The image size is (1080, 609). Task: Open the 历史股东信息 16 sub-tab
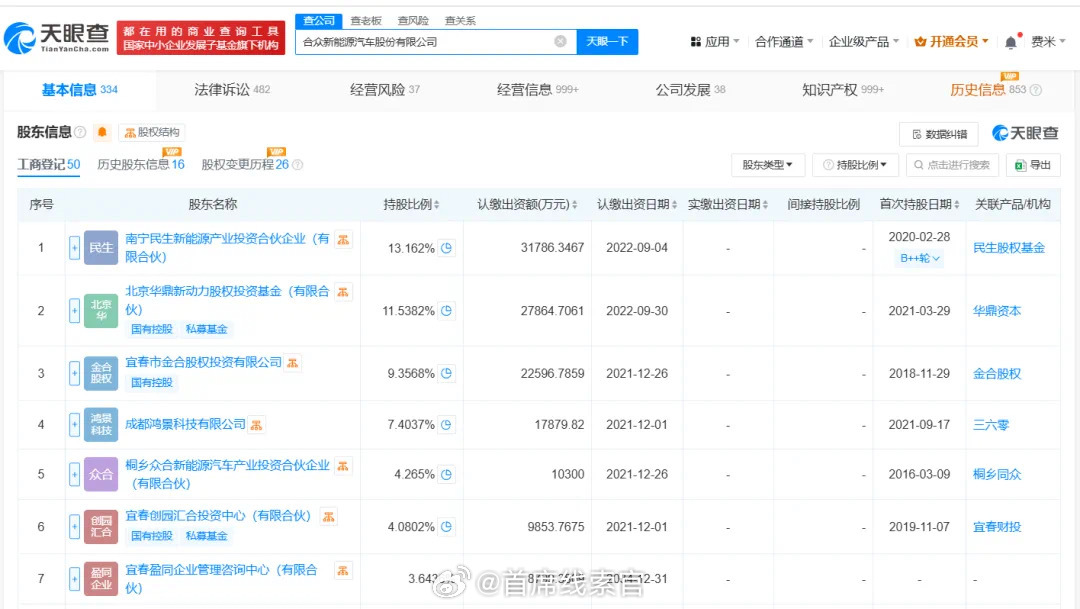pyautogui.click(x=141, y=165)
